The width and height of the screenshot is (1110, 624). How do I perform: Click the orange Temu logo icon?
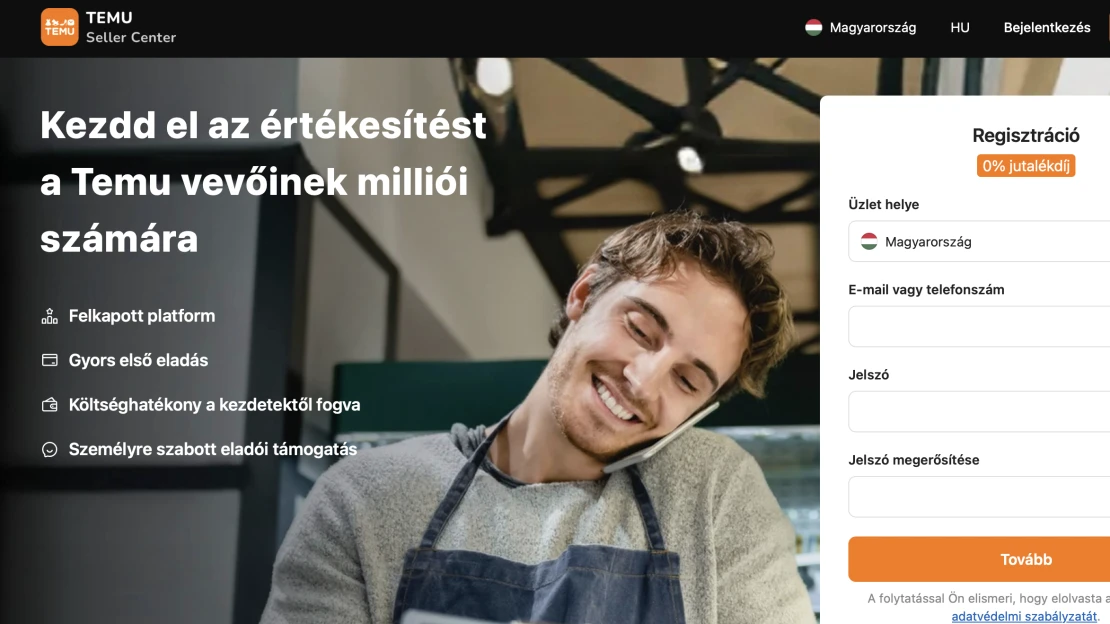(x=59, y=27)
